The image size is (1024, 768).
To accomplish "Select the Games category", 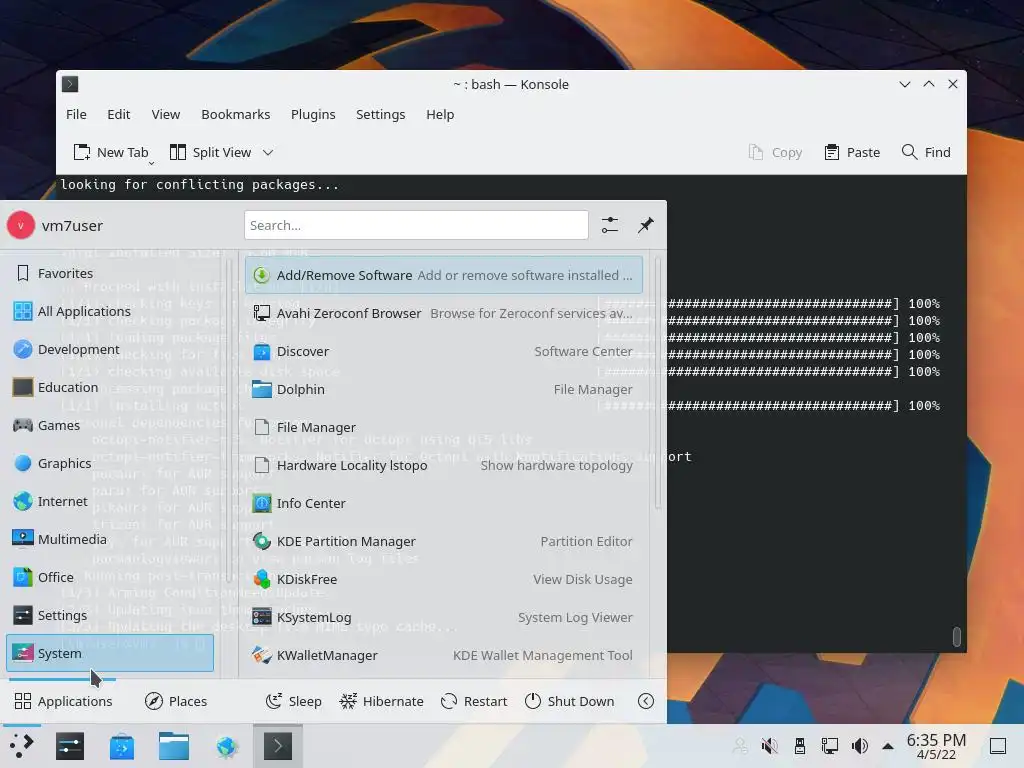I will (x=110, y=425).
